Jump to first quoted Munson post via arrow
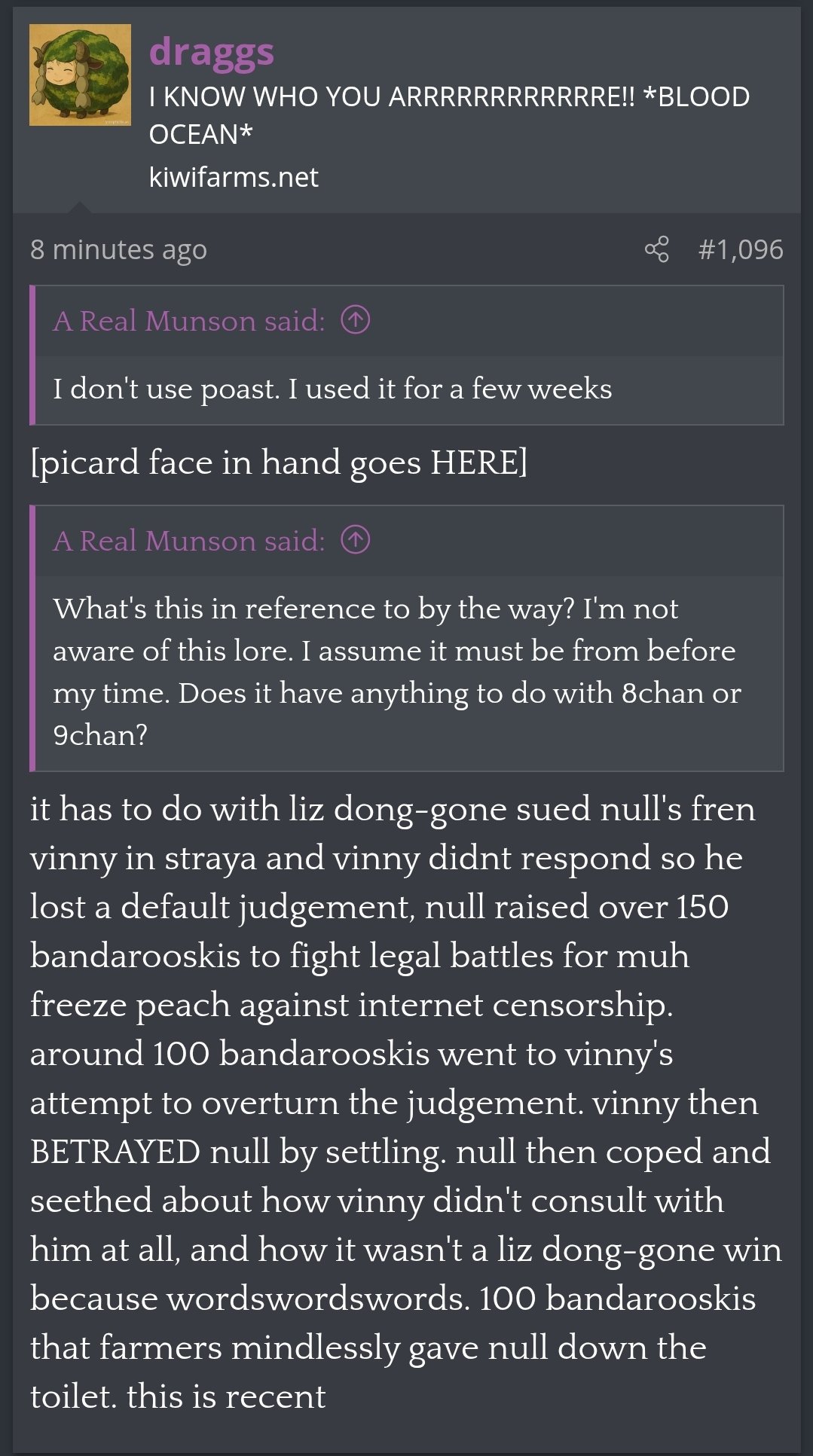The image size is (813, 1456). [355, 321]
